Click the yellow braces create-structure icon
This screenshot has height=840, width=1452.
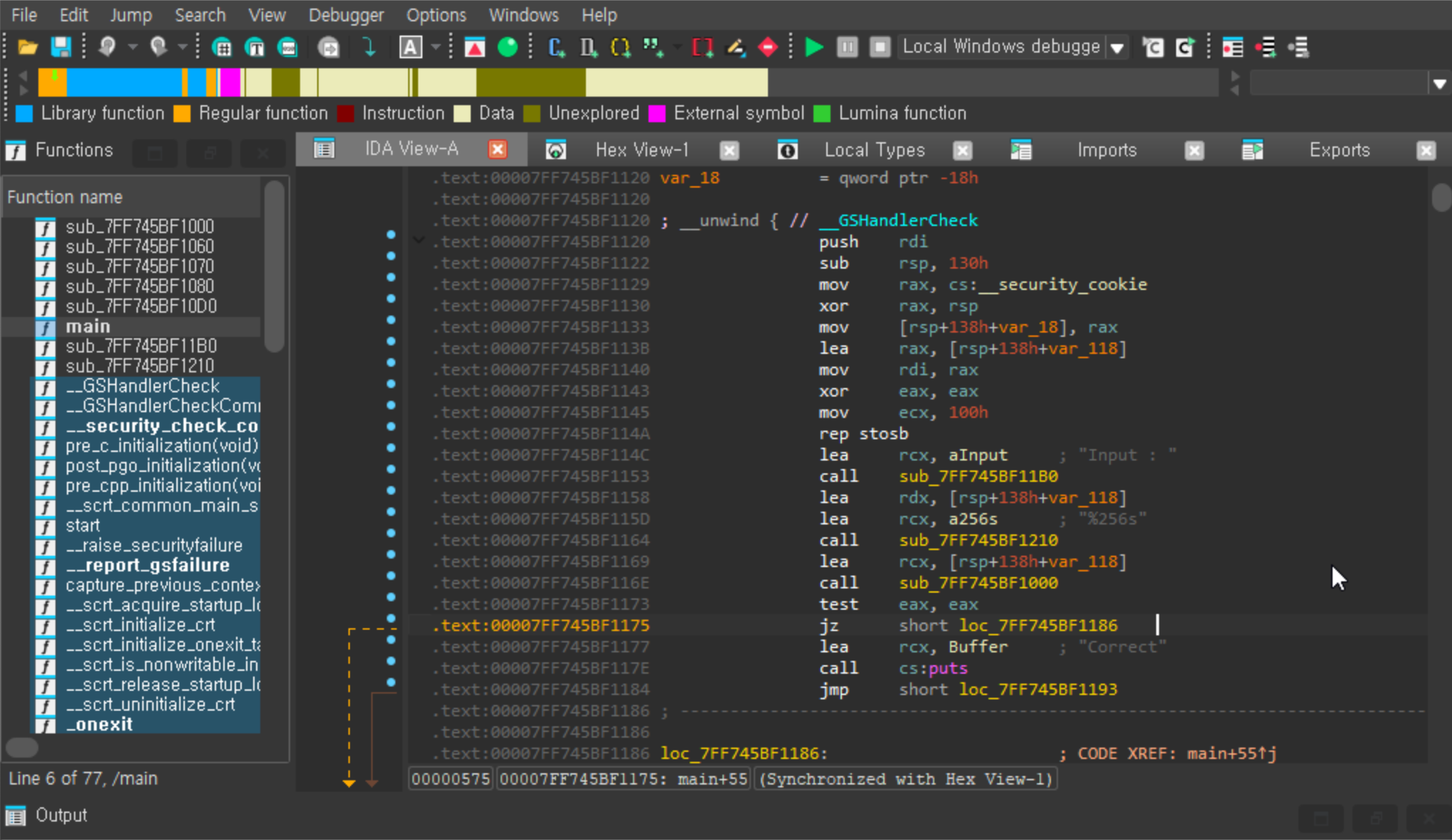coord(620,48)
